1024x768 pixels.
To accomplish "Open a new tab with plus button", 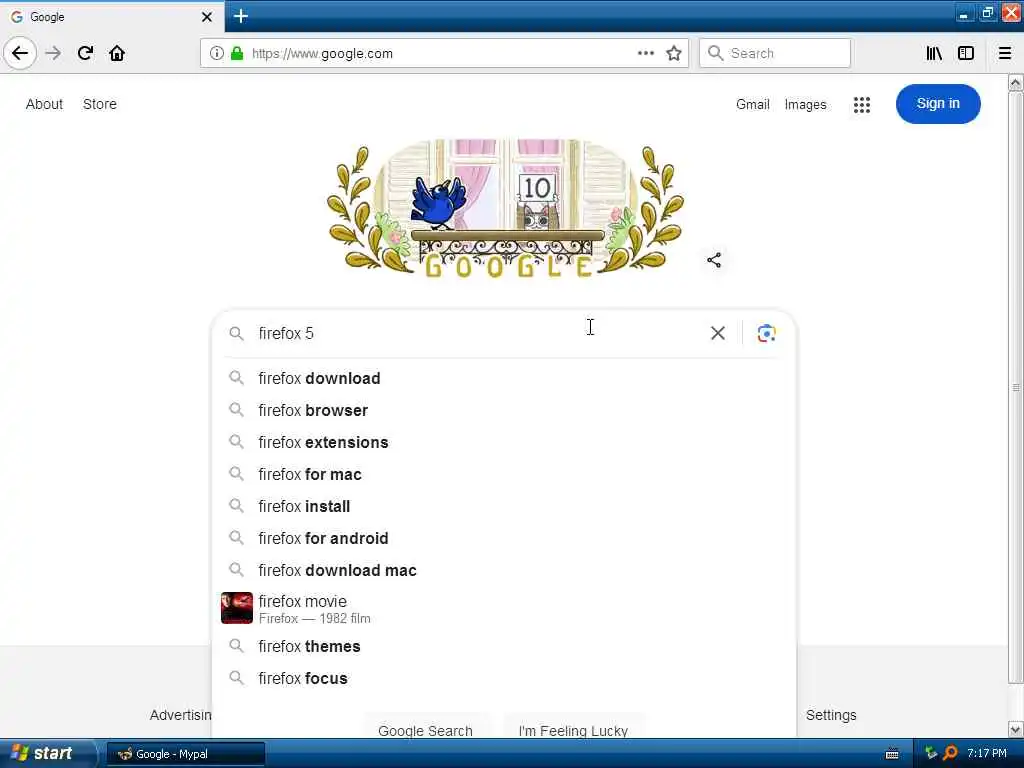I will coord(241,16).
